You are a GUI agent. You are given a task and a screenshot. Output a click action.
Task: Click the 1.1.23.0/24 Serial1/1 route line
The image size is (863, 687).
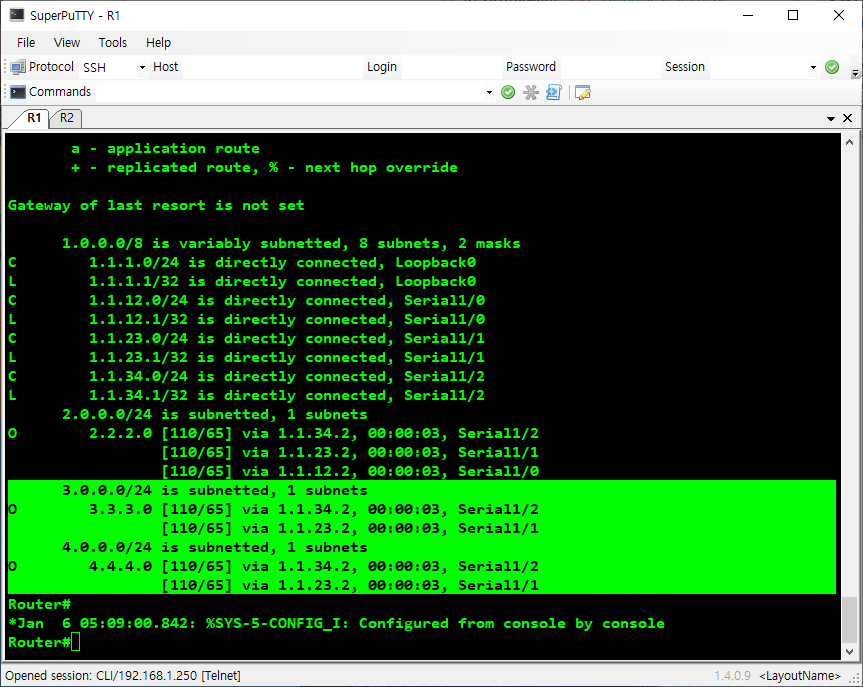247,339
